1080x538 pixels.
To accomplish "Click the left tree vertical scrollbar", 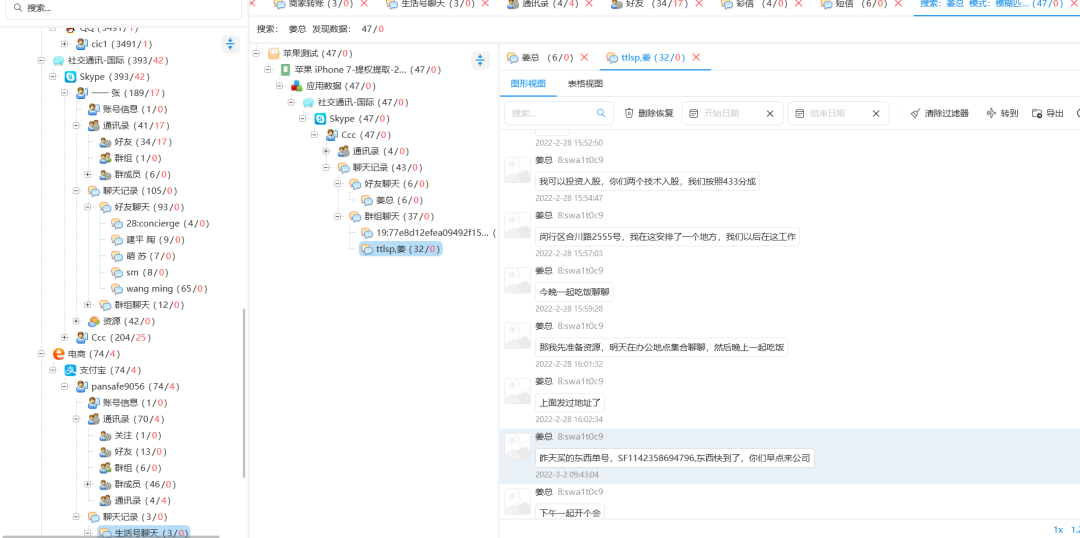I will [244, 393].
